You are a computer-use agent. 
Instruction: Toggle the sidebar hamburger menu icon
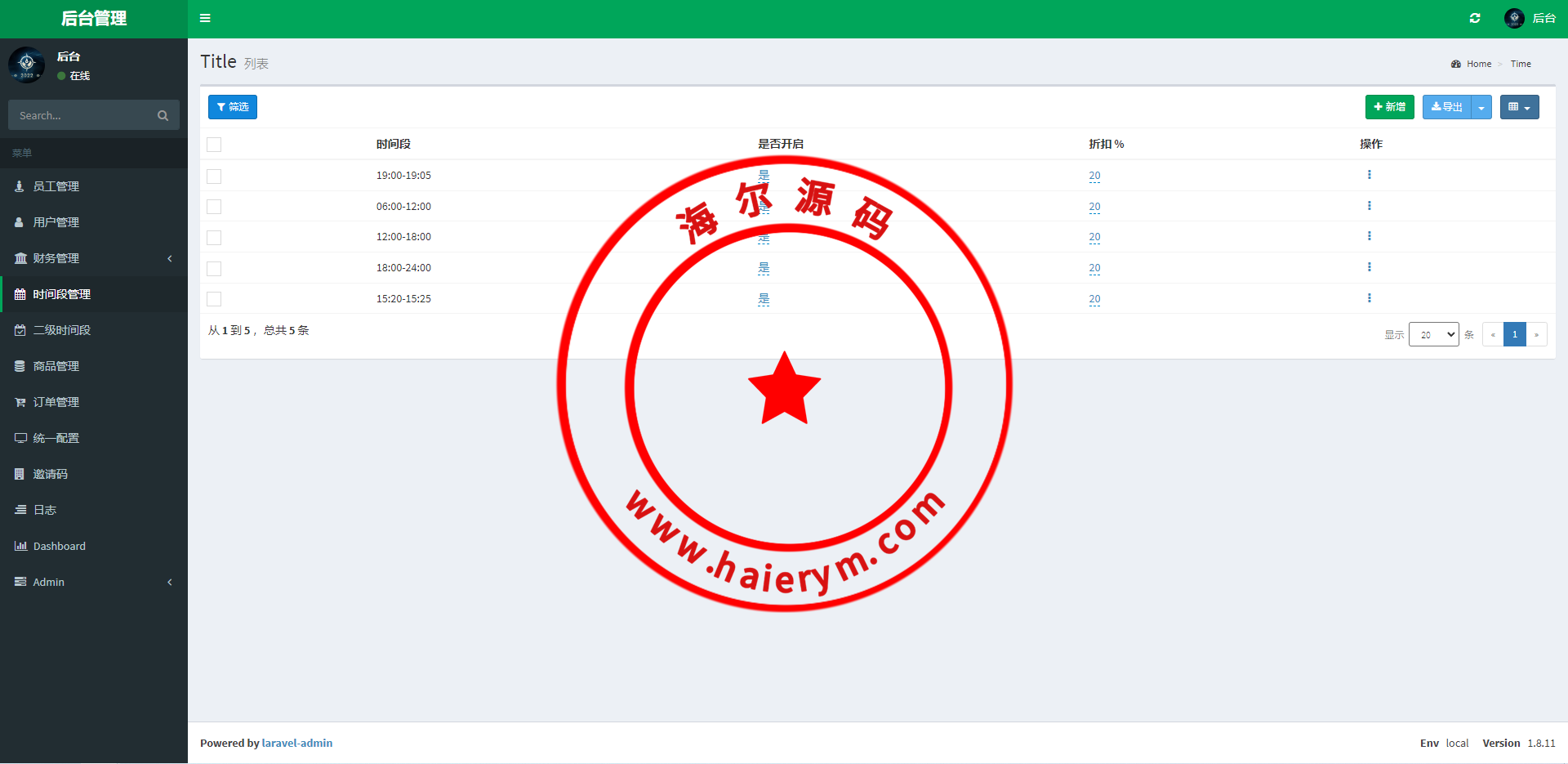point(205,18)
